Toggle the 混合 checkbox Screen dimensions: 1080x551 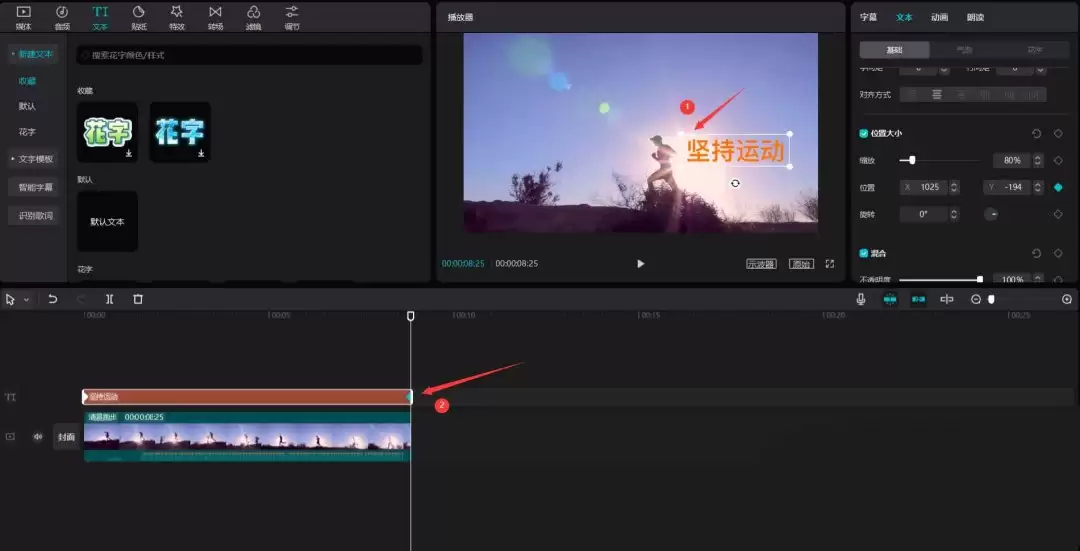[864, 253]
